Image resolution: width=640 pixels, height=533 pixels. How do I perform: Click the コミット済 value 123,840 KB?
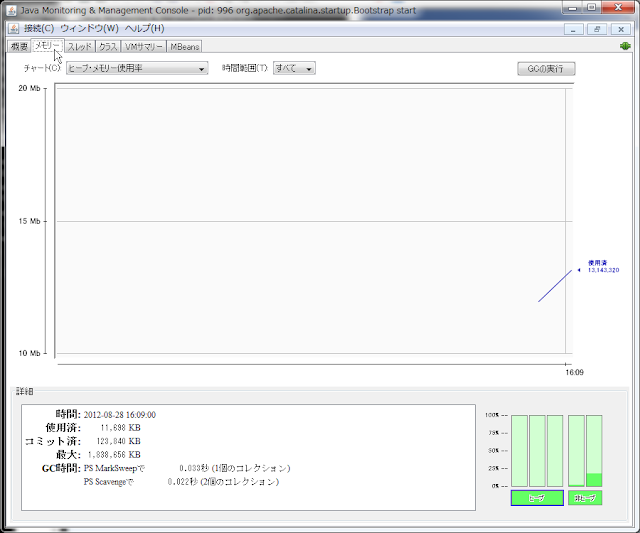118,442
